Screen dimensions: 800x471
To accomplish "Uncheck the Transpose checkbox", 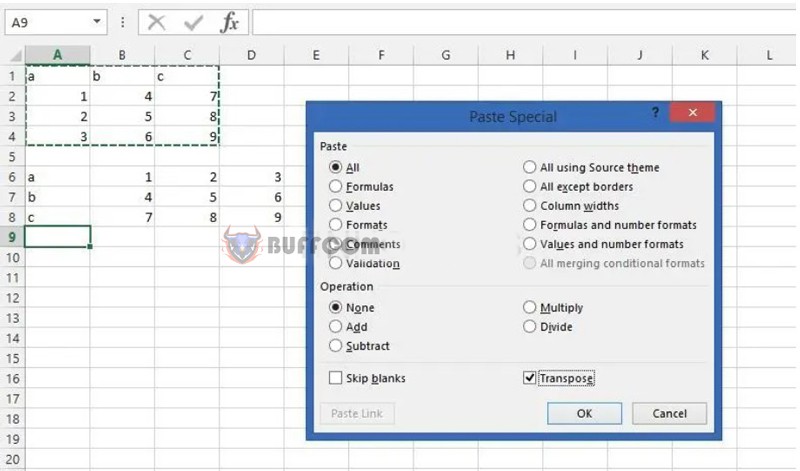I will pos(530,378).
